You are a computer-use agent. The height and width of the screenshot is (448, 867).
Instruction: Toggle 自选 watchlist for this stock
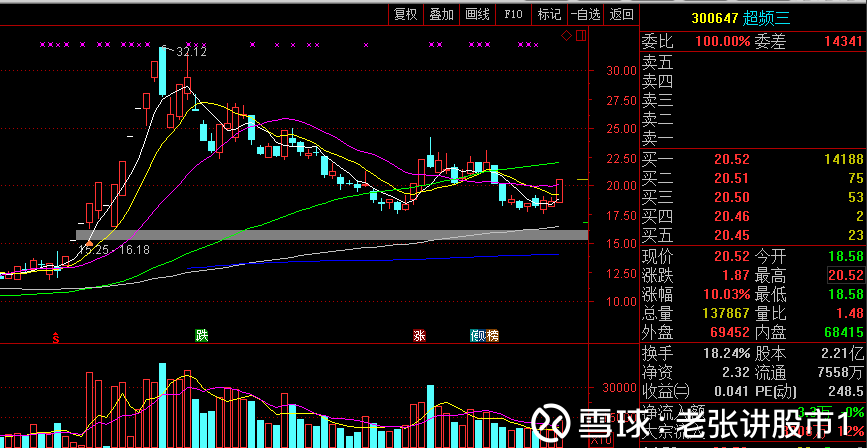585,14
